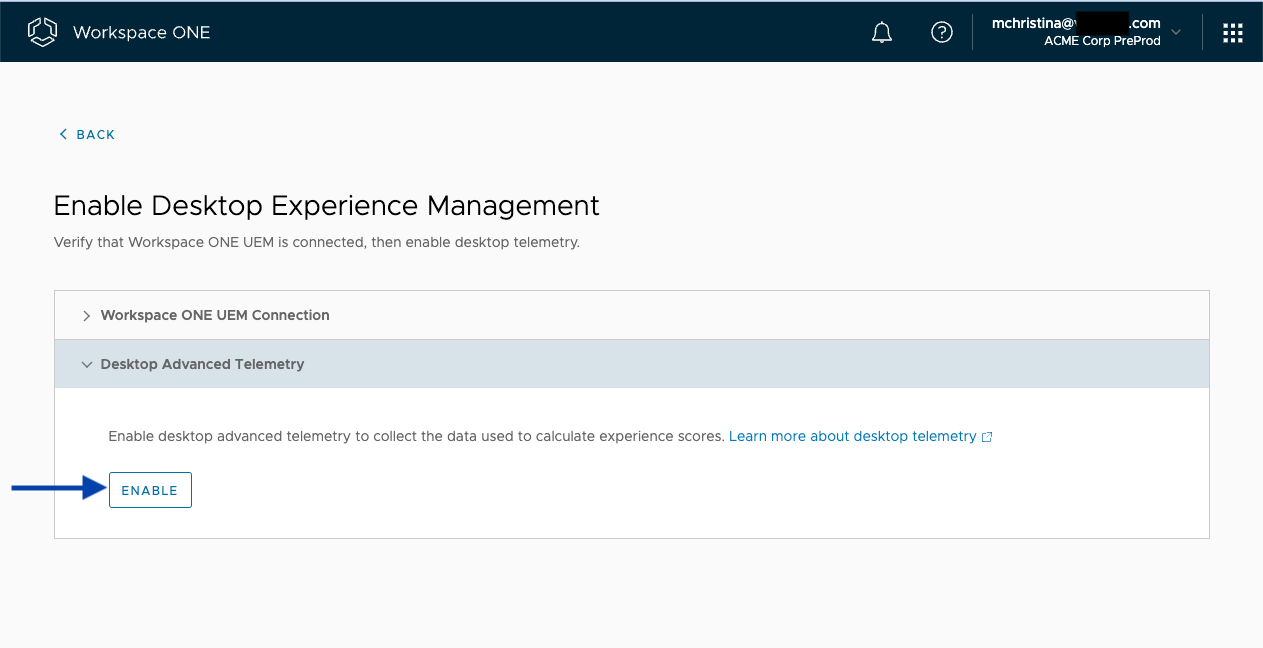Screen dimensions: 1263x648
Task: Expand the Workspace ONE UEM Connection chevron
Action: coord(86,315)
